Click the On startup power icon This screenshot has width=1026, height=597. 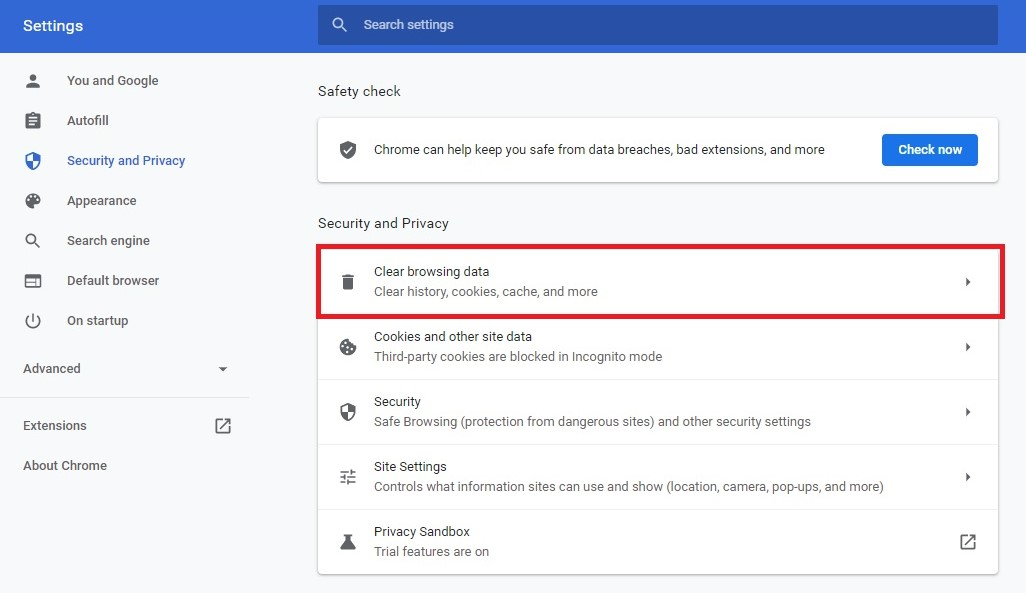(33, 321)
